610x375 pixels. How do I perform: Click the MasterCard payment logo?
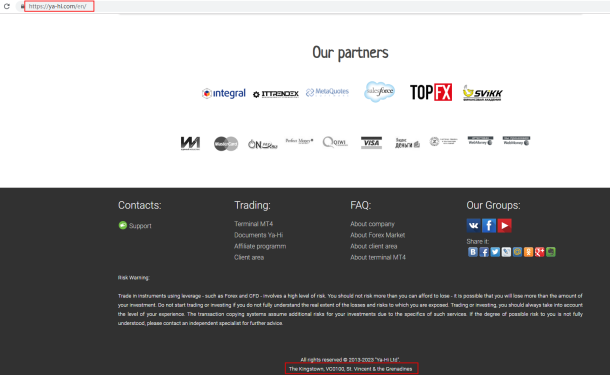click(x=226, y=144)
